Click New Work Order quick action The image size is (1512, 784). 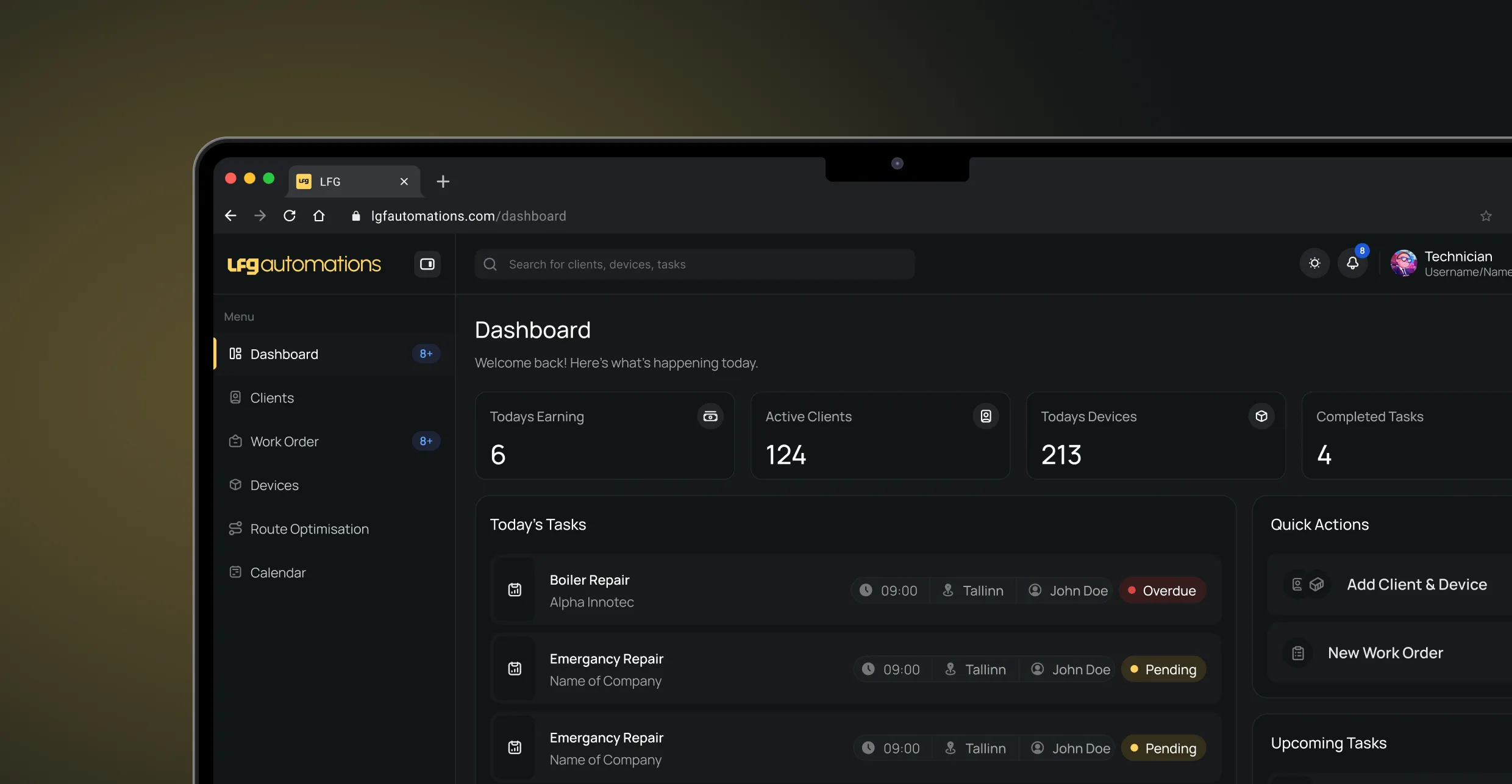click(1385, 653)
